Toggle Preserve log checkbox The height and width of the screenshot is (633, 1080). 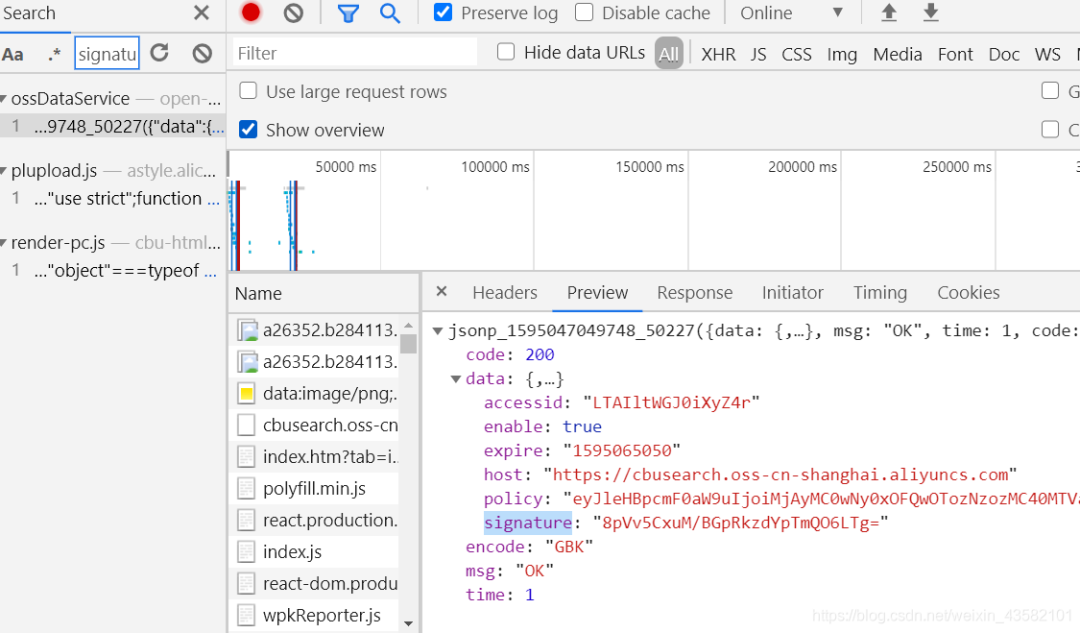[443, 12]
